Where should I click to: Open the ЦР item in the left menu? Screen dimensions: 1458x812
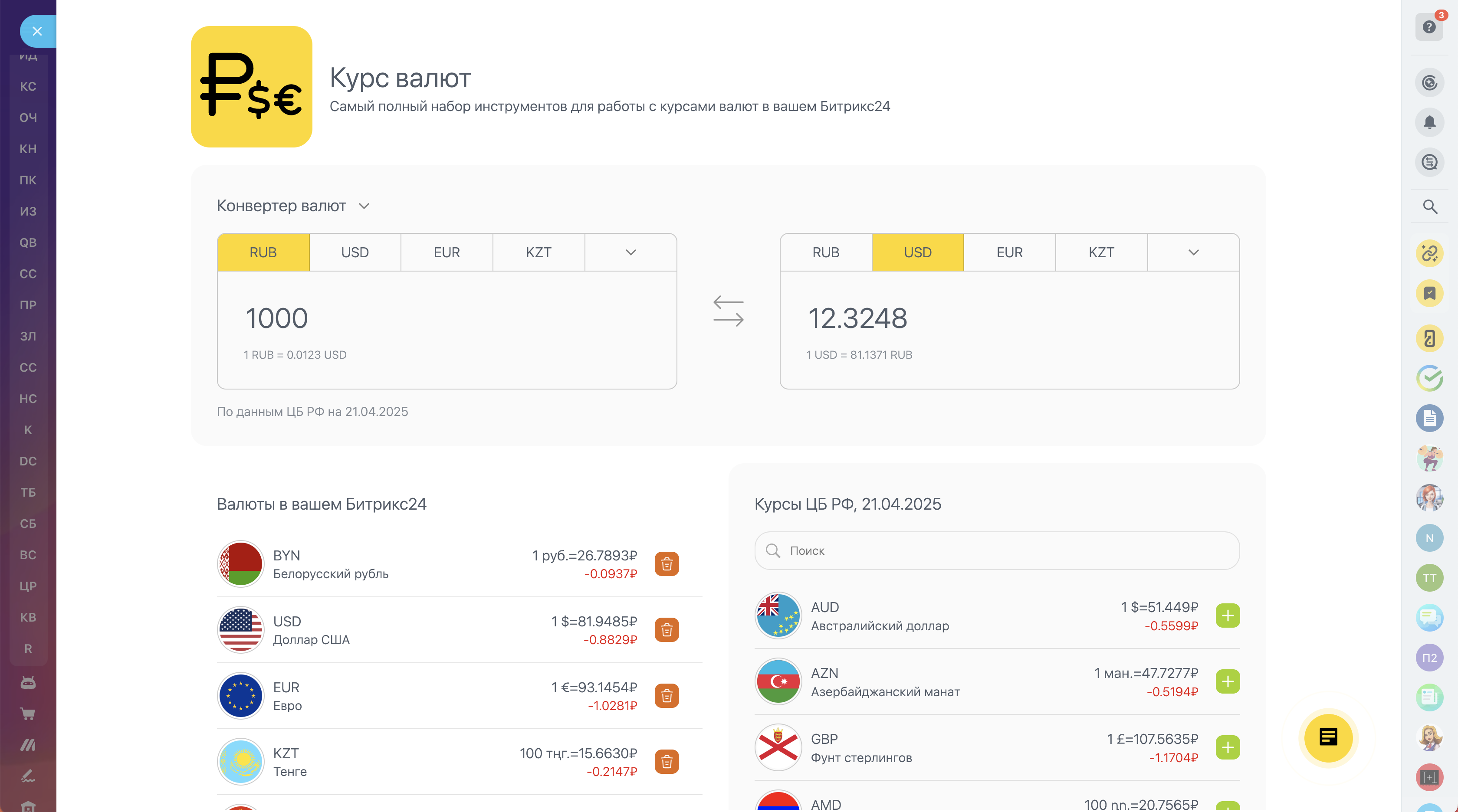click(x=28, y=586)
